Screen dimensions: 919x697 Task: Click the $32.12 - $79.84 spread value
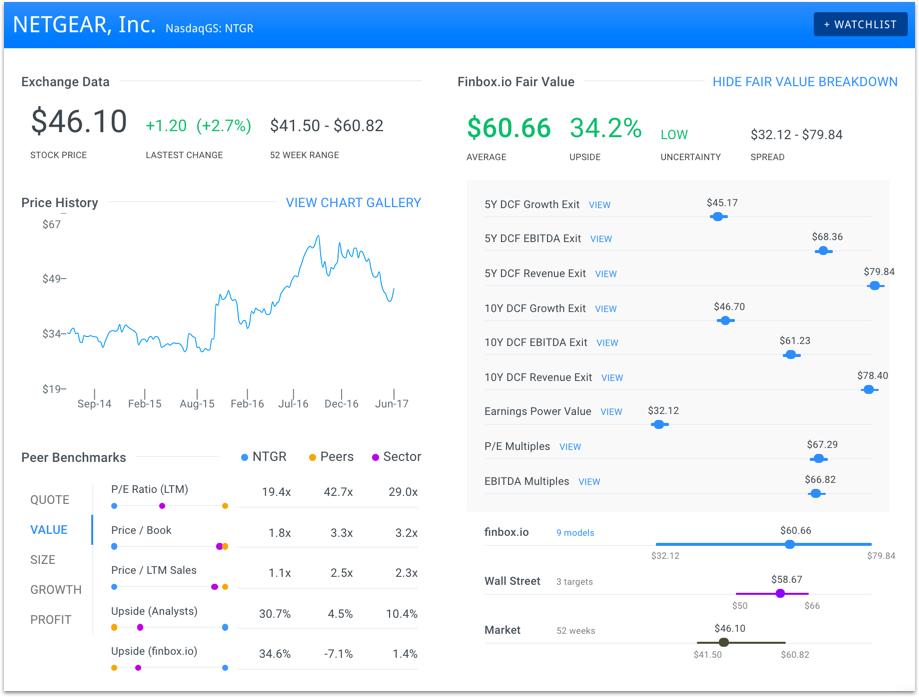[797, 135]
